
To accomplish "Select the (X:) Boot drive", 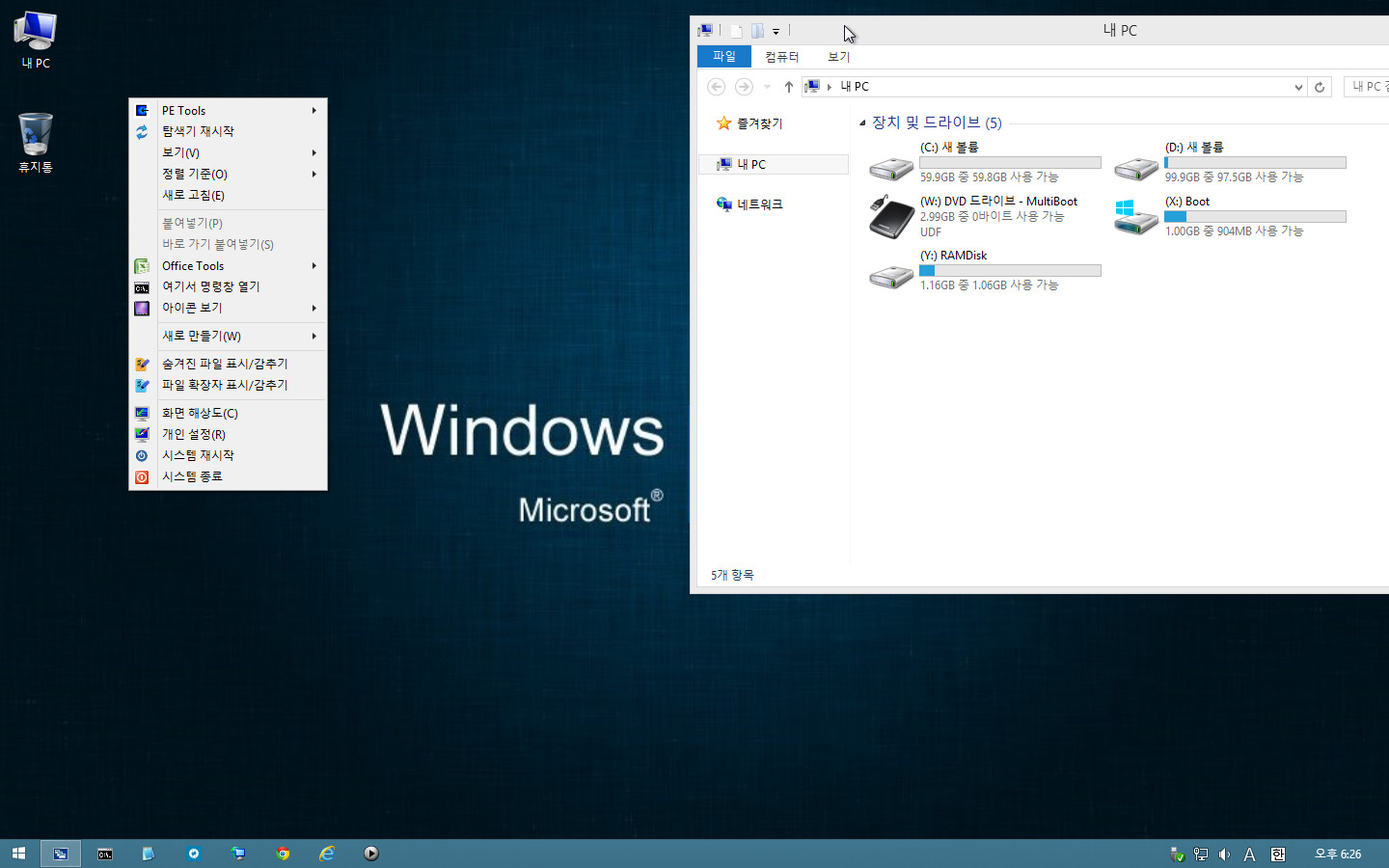I will 1229,216.
